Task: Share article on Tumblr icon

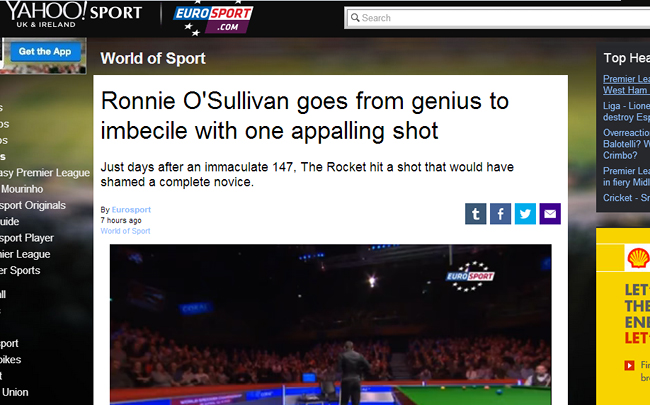Action: pyautogui.click(x=475, y=213)
